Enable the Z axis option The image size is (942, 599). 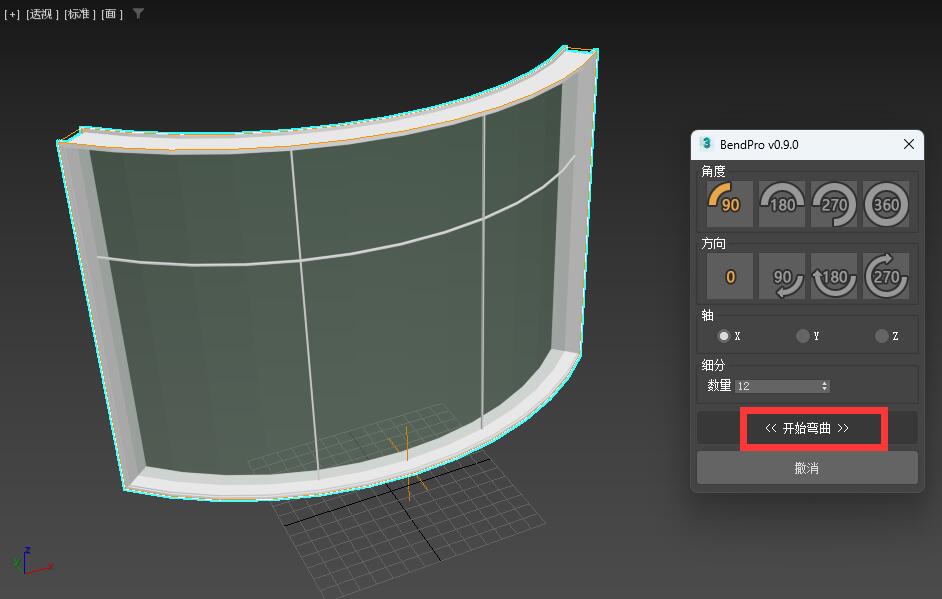(881, 336)
